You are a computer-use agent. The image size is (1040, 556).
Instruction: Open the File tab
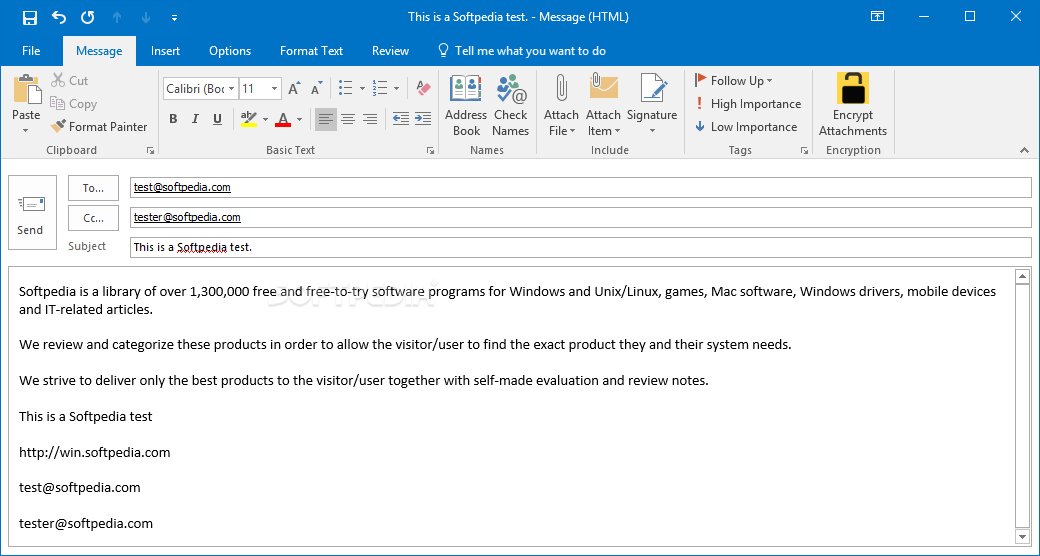[31, 51]
